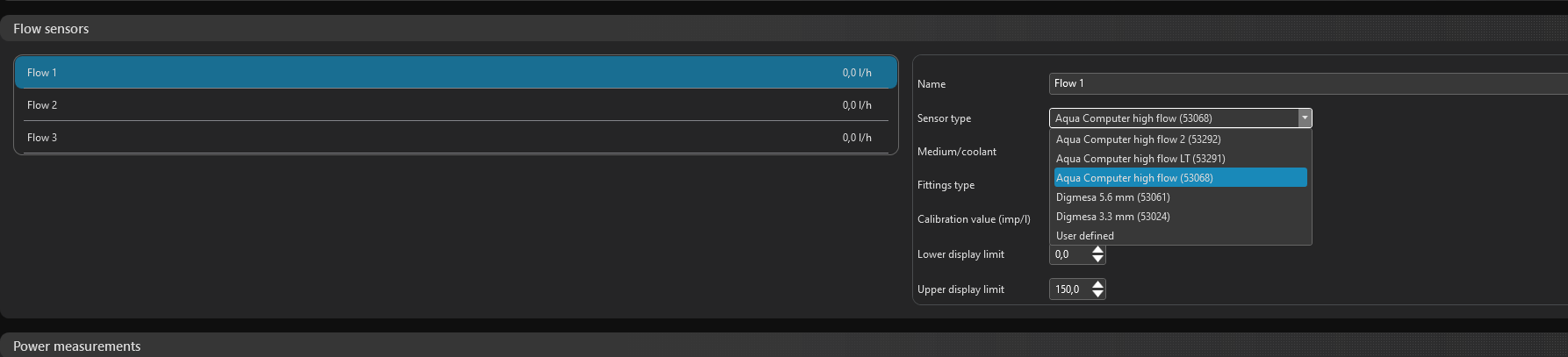Increase Lower display limit with up arrow
The image size is (1568, 357).
point(1097,250)
